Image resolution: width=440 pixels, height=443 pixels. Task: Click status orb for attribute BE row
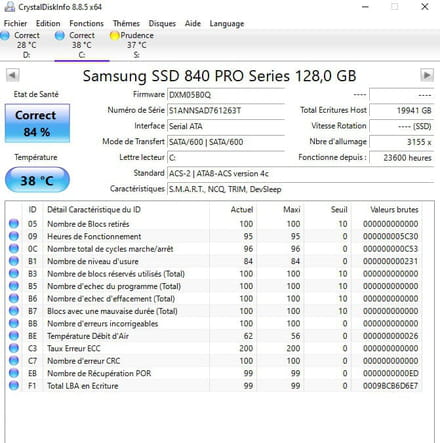pyautogui.click(x=14, y=336)
